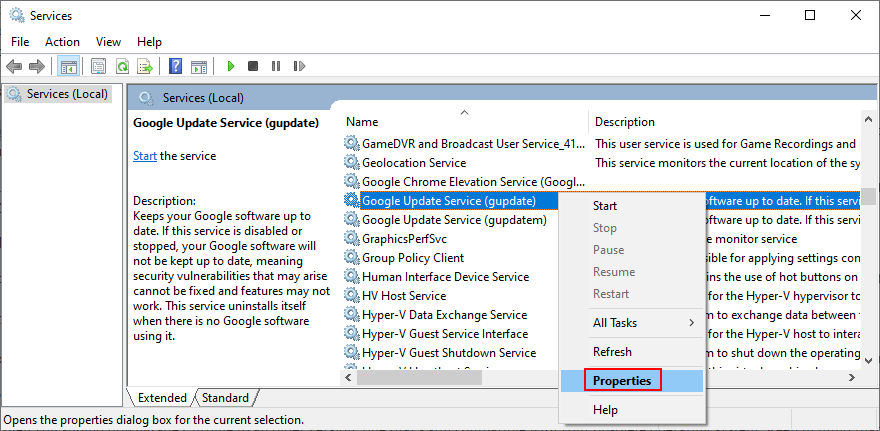Click the Back arrow toolbar icon
This screenshot has height=431, width=880.
point(14,66)
